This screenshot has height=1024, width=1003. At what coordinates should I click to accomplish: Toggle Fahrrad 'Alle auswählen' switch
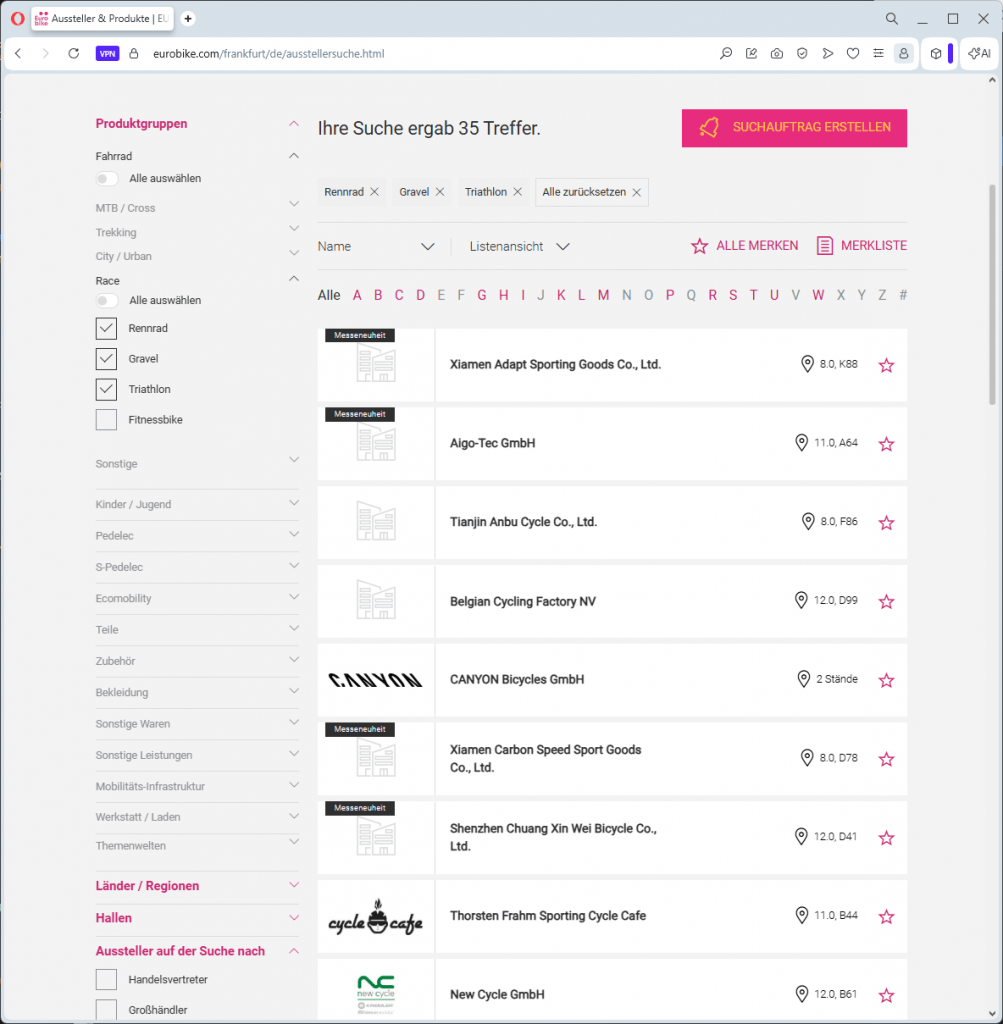pos(107,178)
